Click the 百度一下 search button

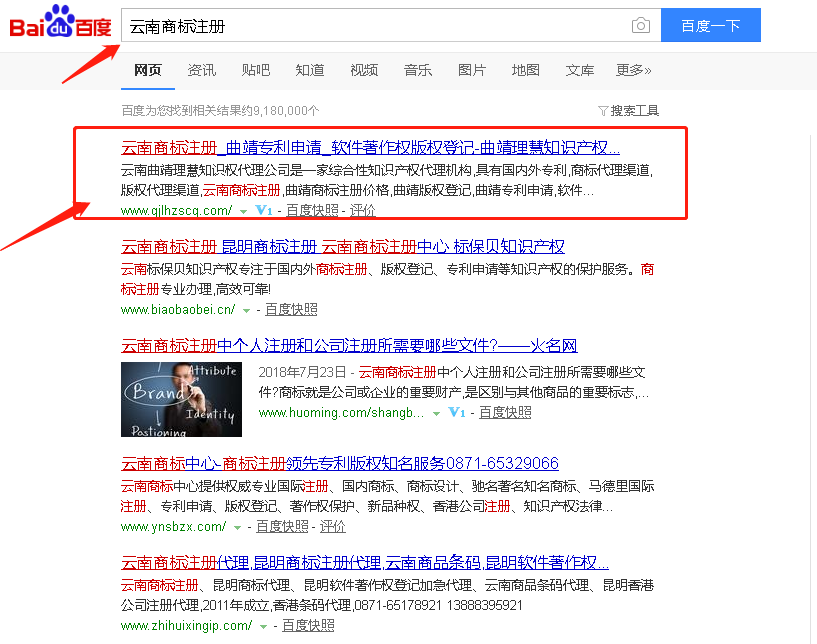(x=711, y=25)
